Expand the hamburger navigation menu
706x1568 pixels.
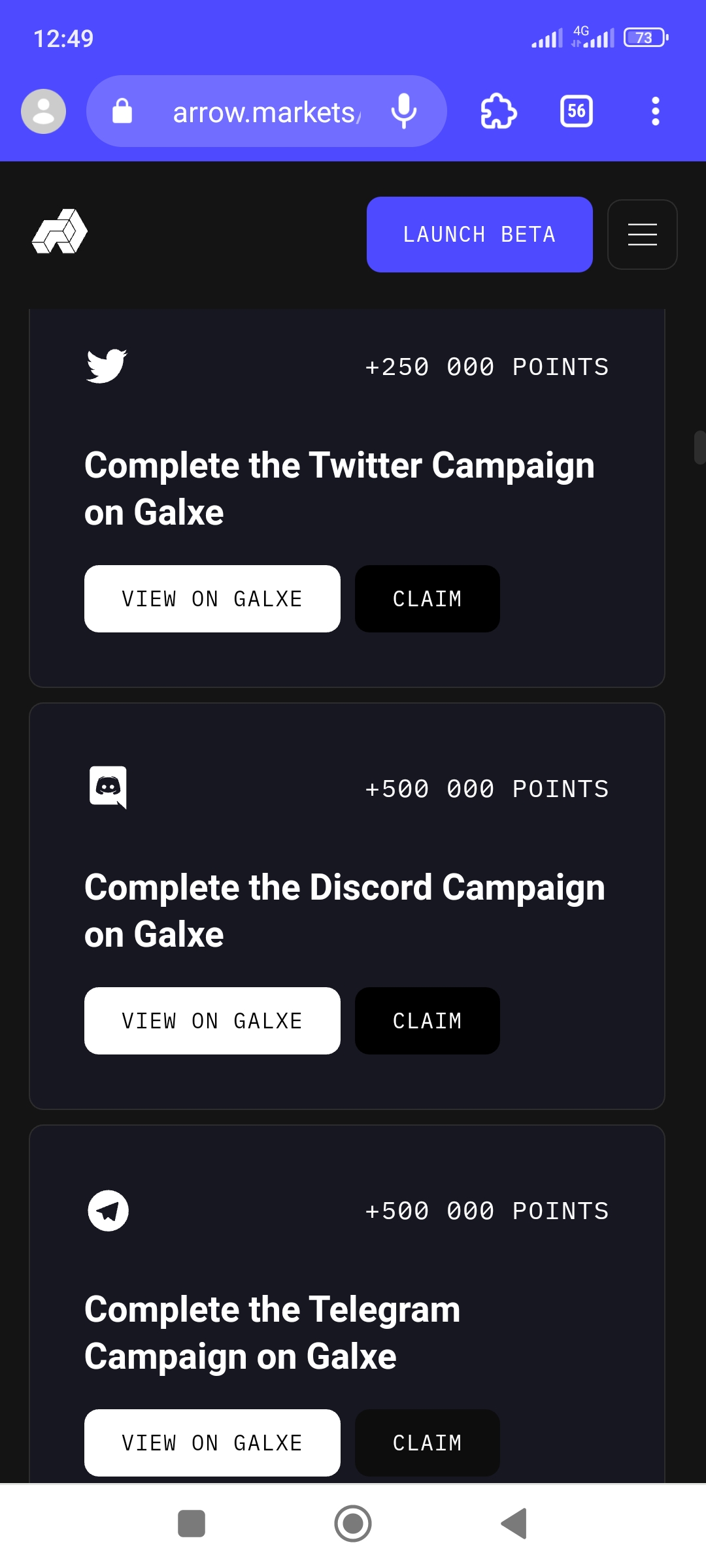[x=642, y=235]
